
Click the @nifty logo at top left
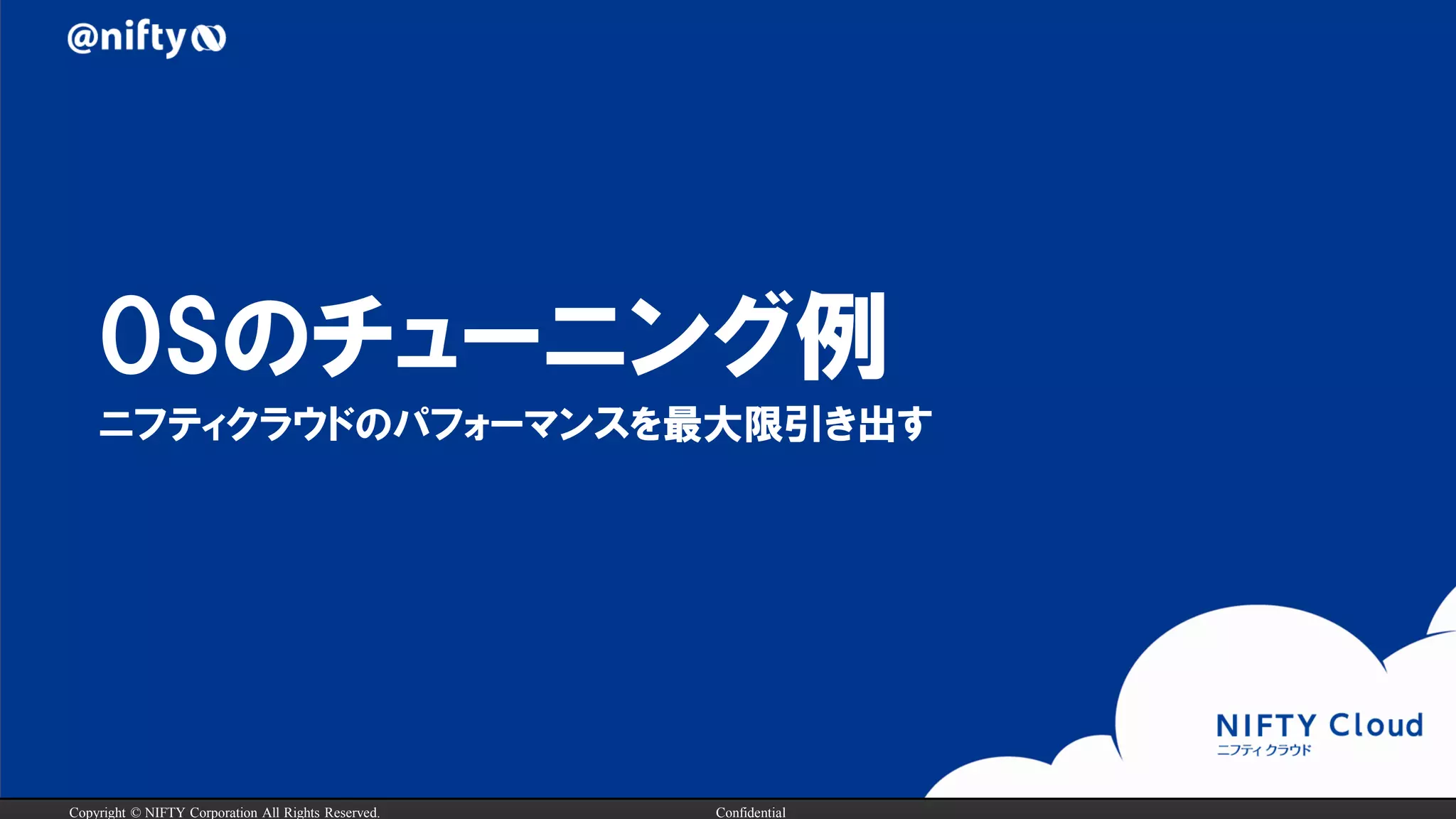point(146,38)
